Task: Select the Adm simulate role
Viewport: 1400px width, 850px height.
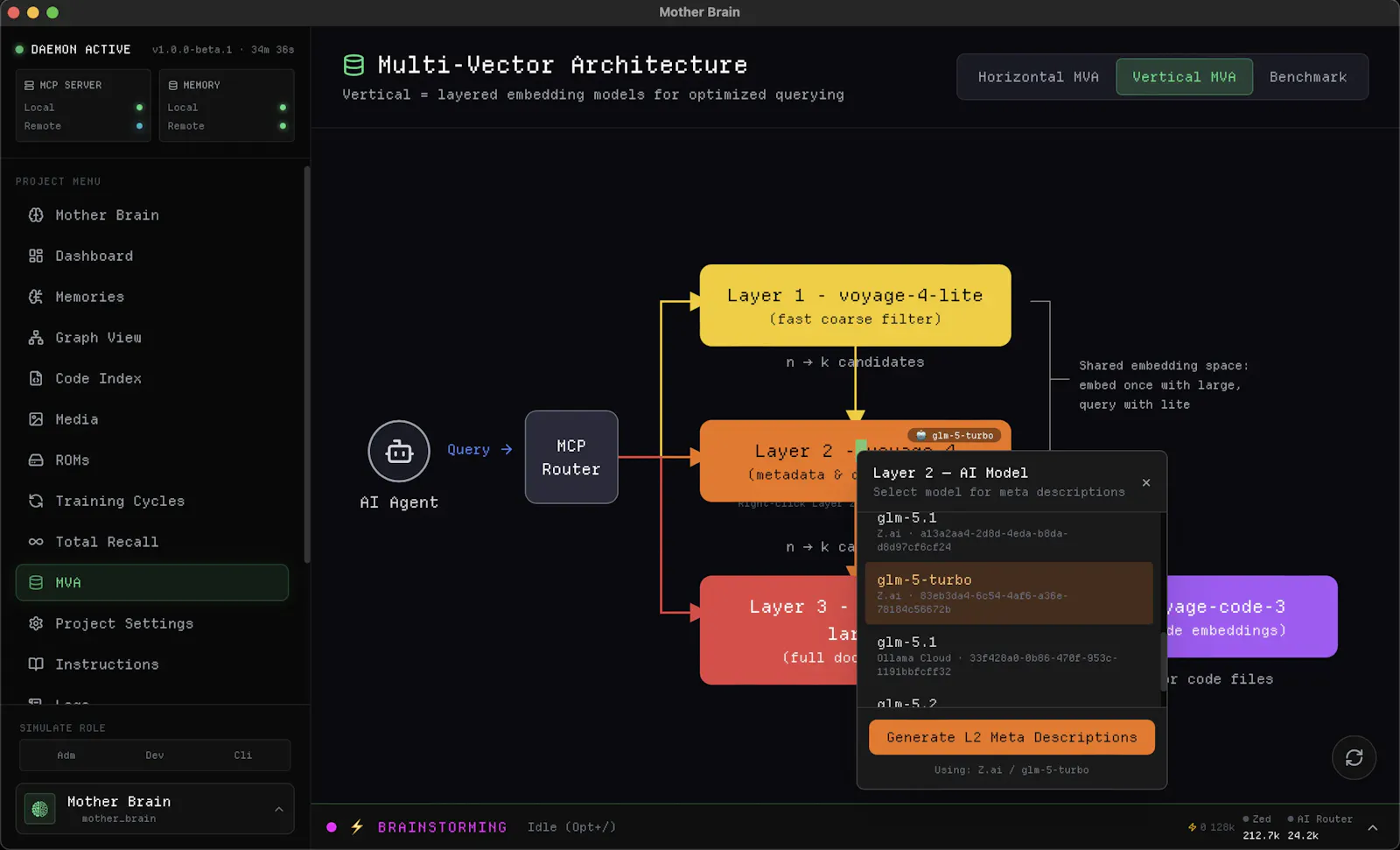Action: click(66, 755)
